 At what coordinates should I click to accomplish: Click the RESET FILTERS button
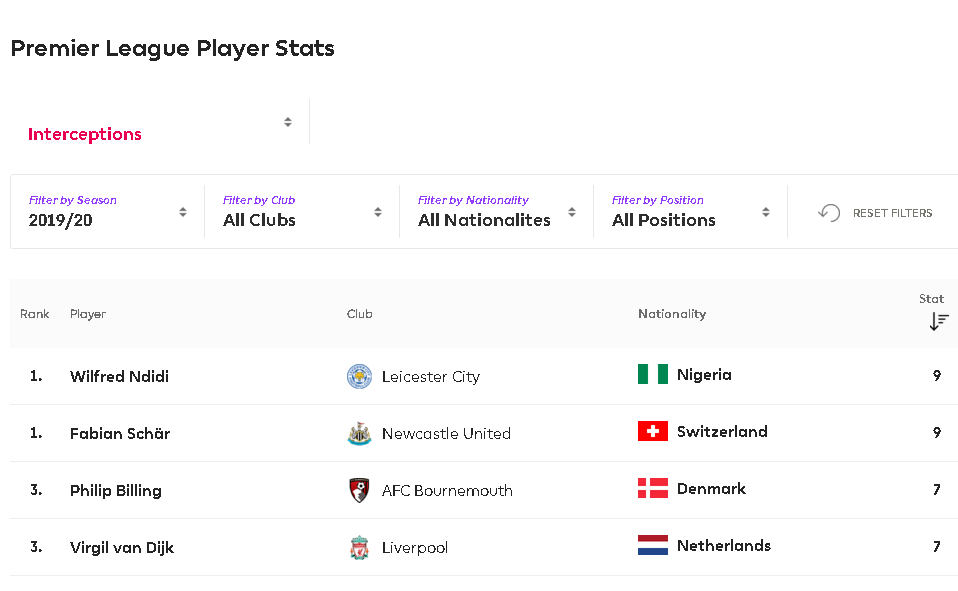[x=875, y=213]
